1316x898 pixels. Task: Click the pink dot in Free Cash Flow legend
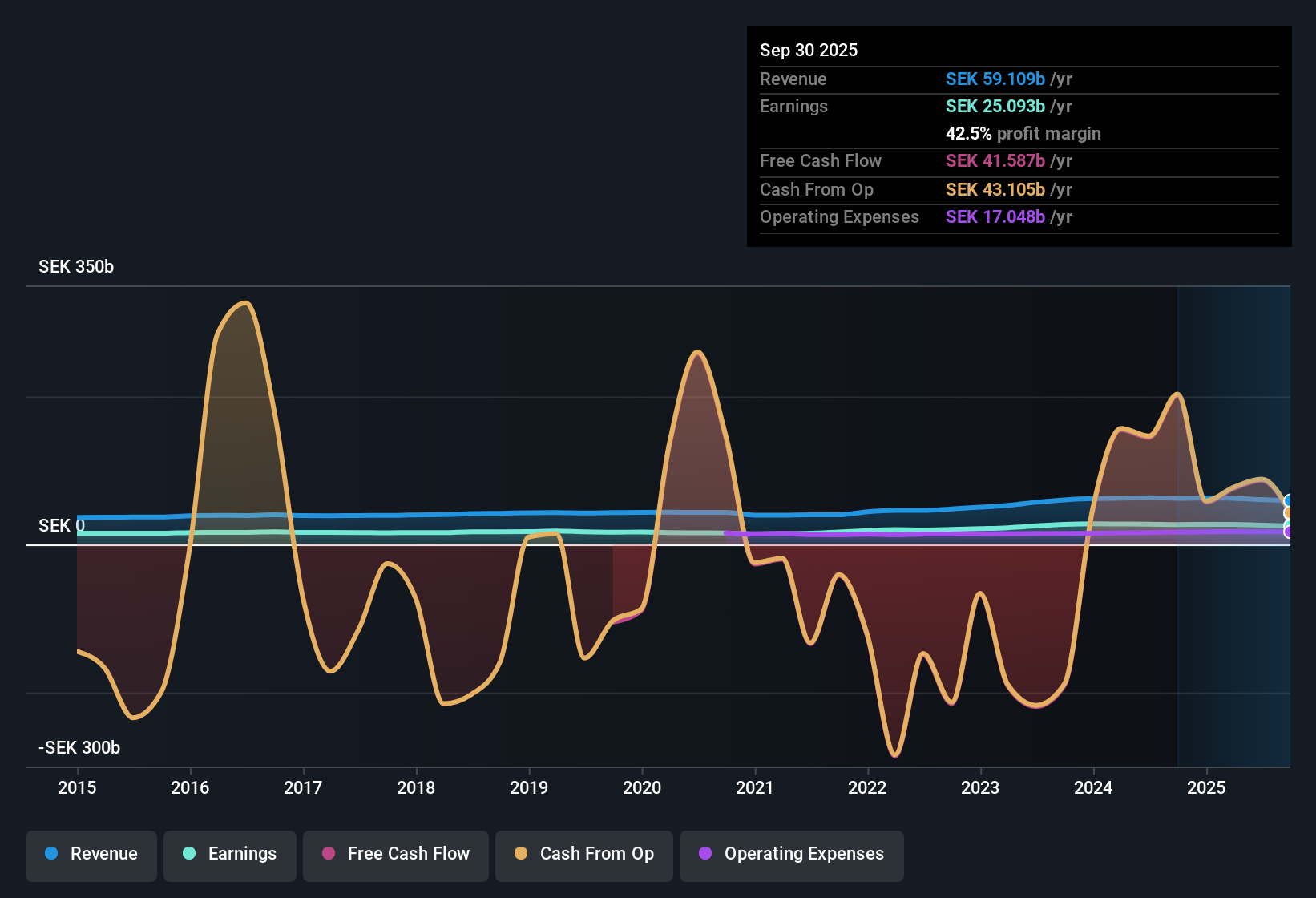tap(328, 854)
